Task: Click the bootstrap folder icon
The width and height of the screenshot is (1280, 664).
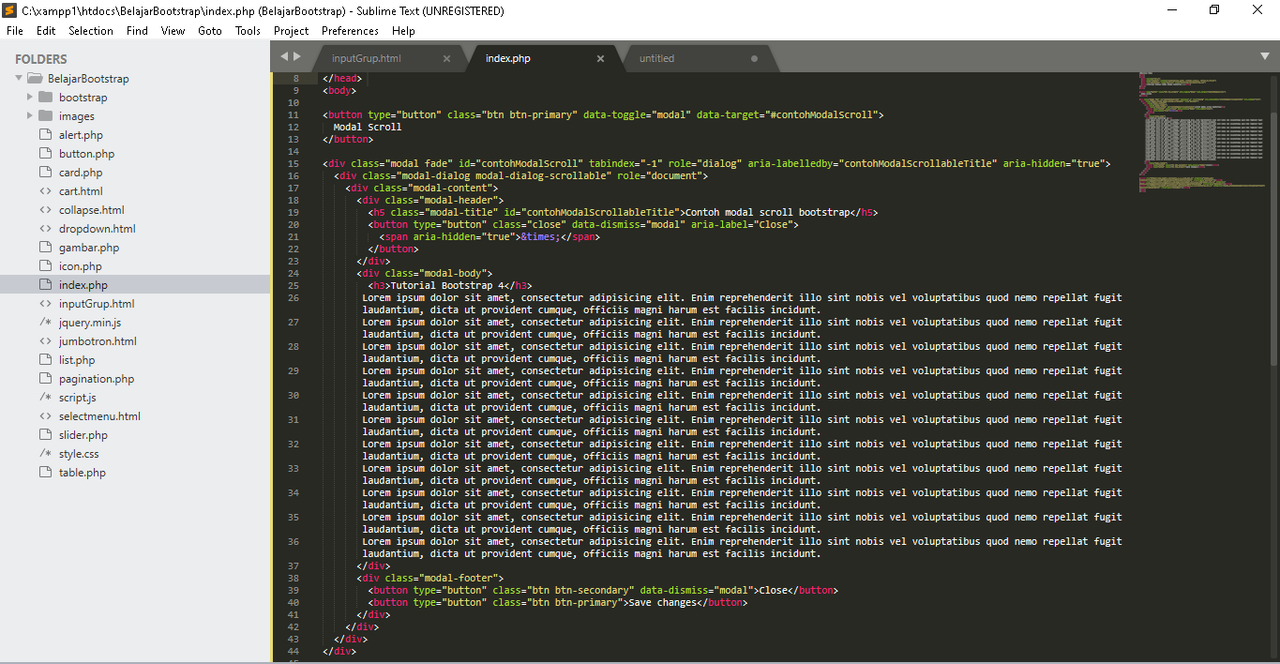Action: tap(45, 97)
